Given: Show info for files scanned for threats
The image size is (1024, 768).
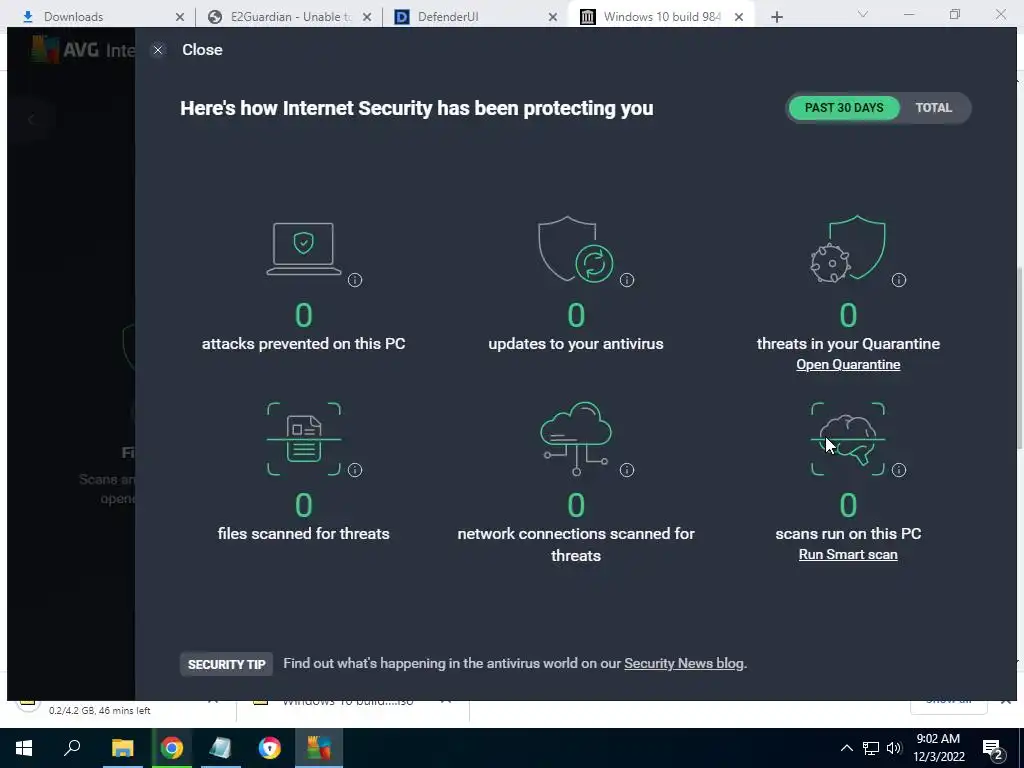Looking at the screenshot, I should [x=355, y=470].
